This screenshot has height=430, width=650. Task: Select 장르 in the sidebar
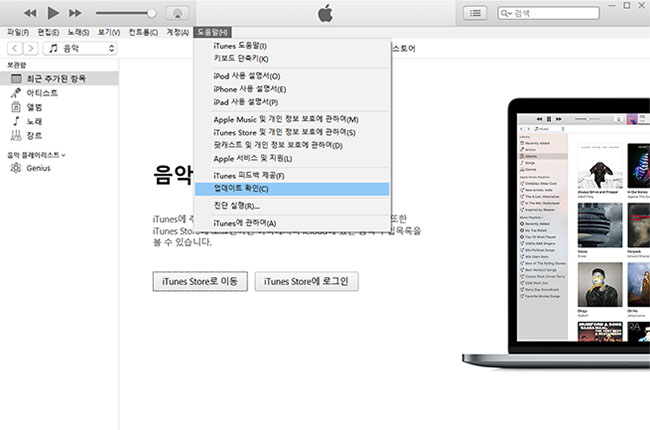pyautogui.click(x=59, y=136)
